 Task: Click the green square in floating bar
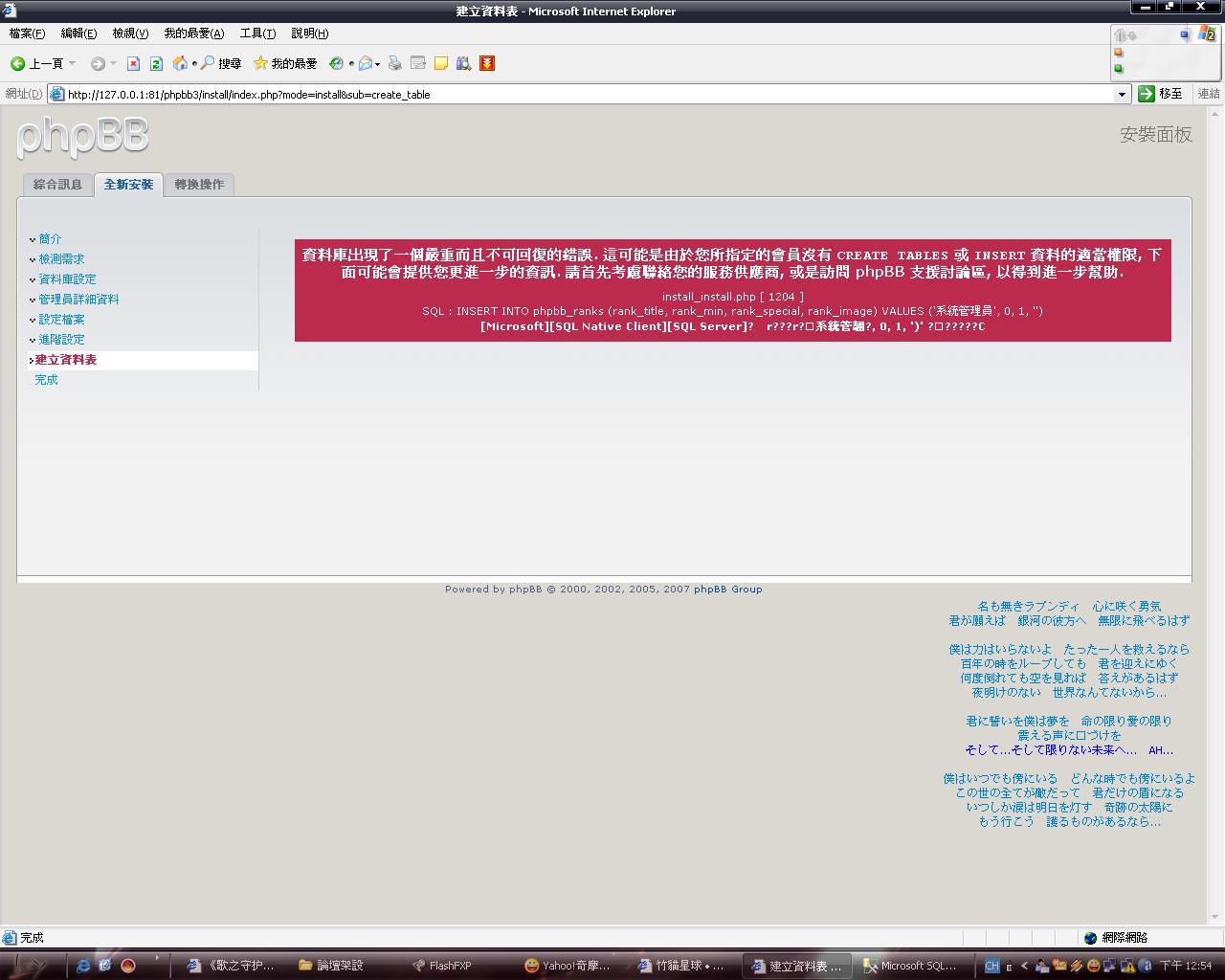(x=1119, y=68)
